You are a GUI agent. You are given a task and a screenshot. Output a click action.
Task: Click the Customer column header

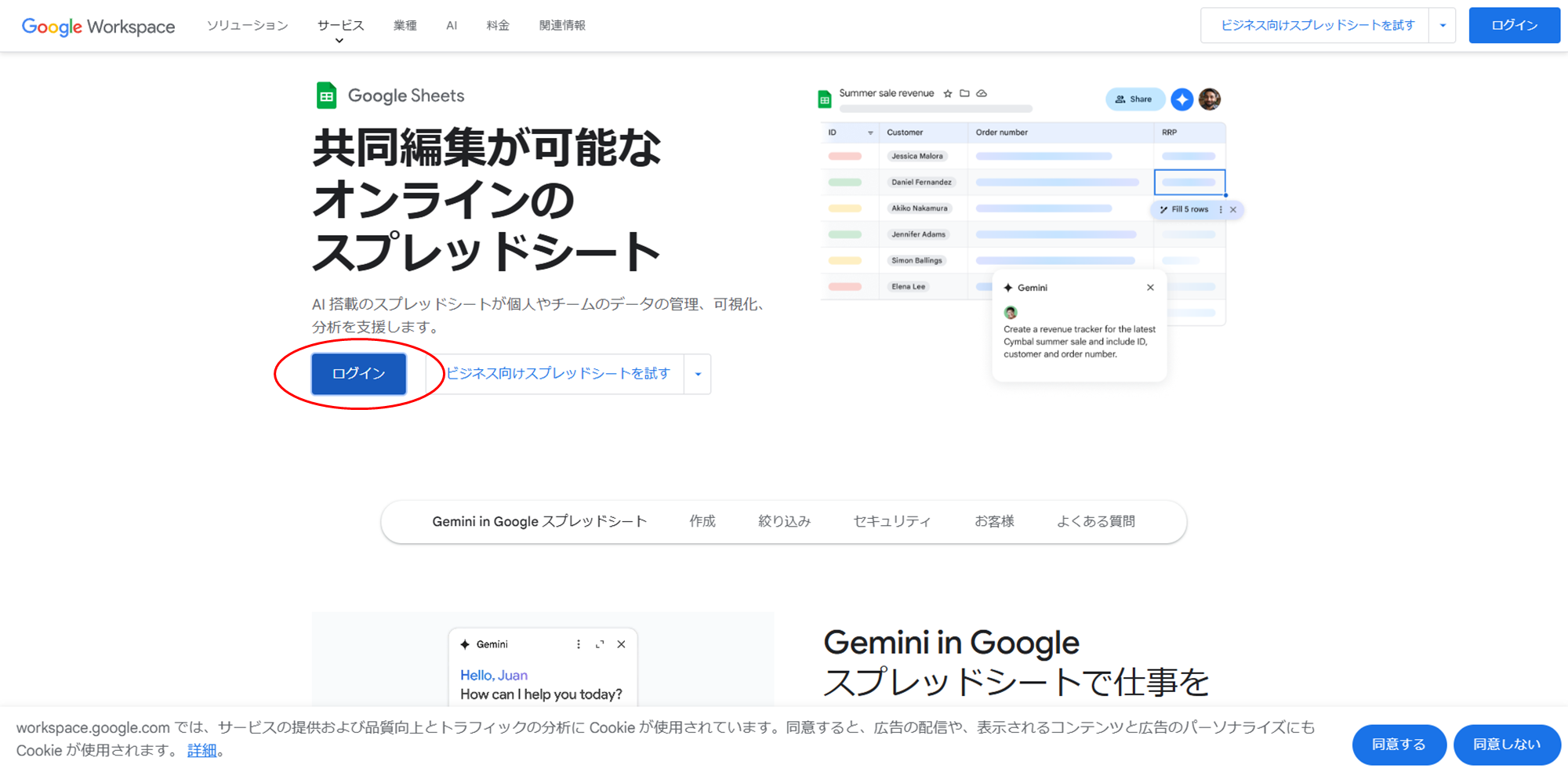pyautogui.click(x=905, y=132)
